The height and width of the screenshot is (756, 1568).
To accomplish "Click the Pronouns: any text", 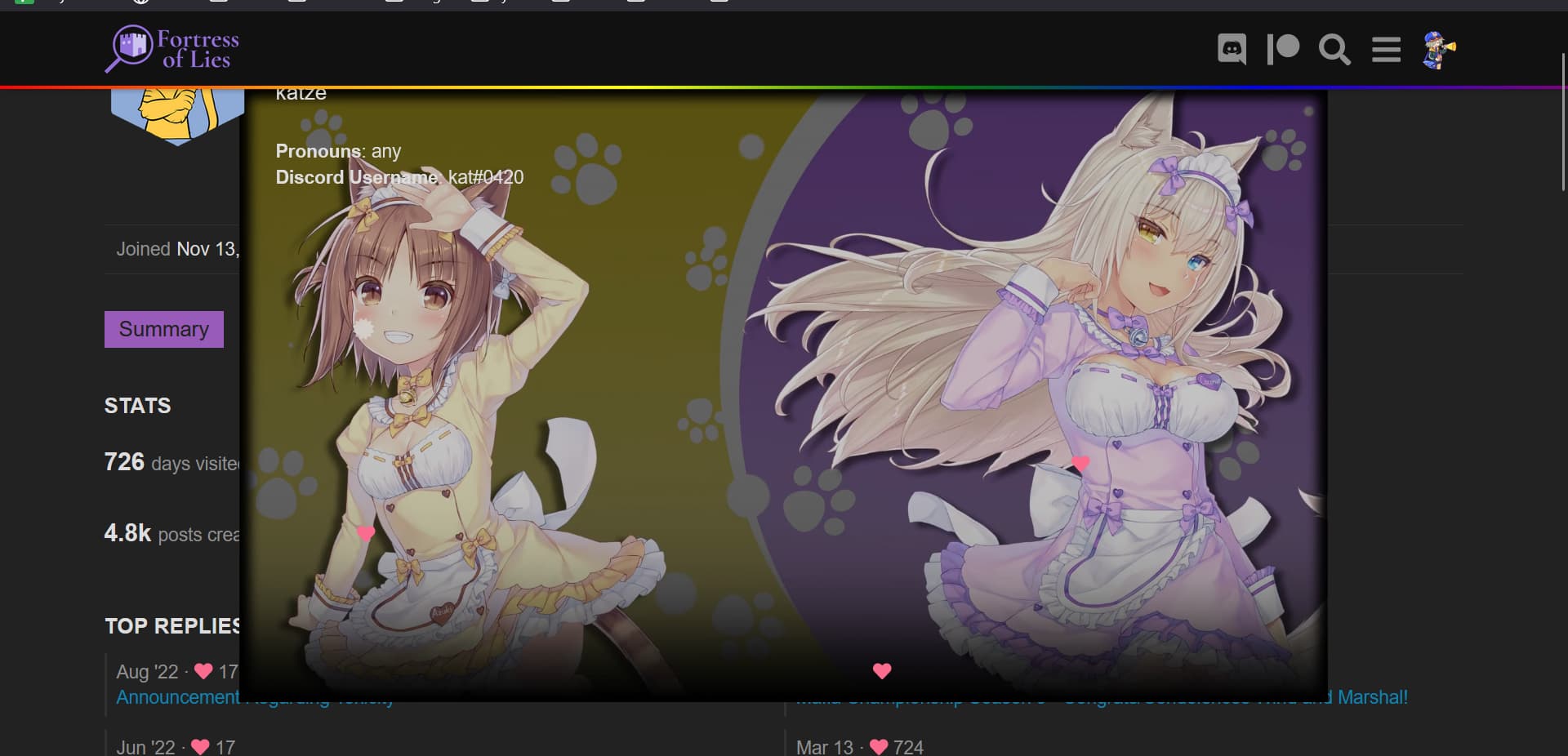I will point(338,151).
